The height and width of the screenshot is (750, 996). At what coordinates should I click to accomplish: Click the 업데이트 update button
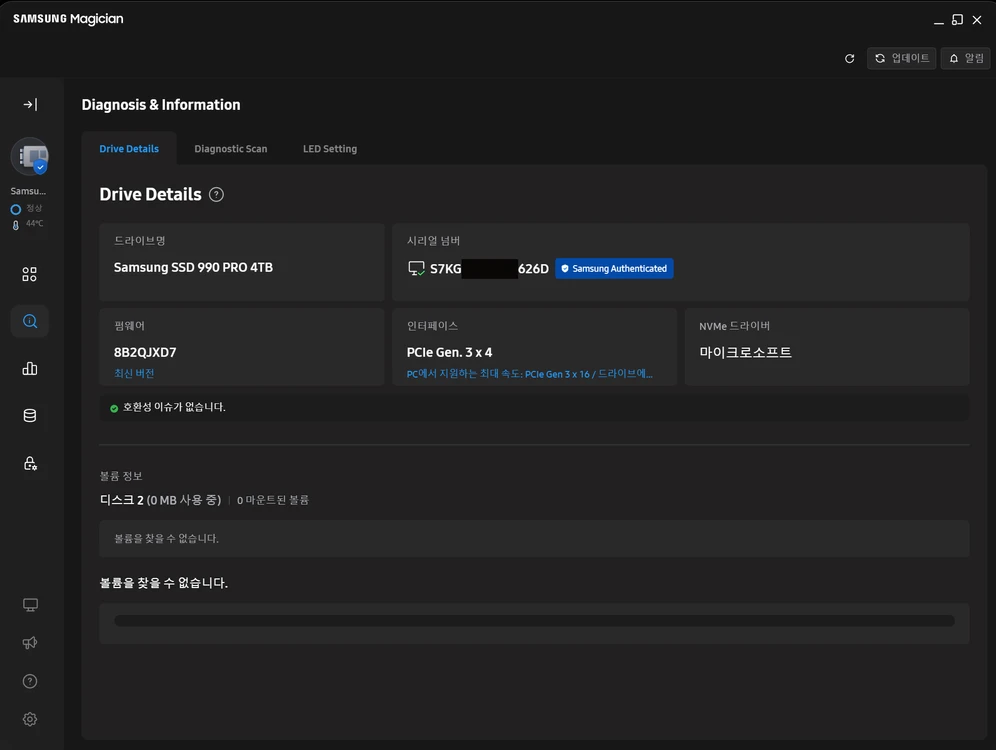pos(901,58)
